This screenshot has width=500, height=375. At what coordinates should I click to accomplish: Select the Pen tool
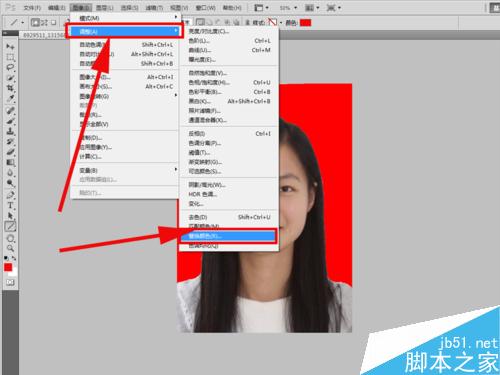tap(10, 195)
